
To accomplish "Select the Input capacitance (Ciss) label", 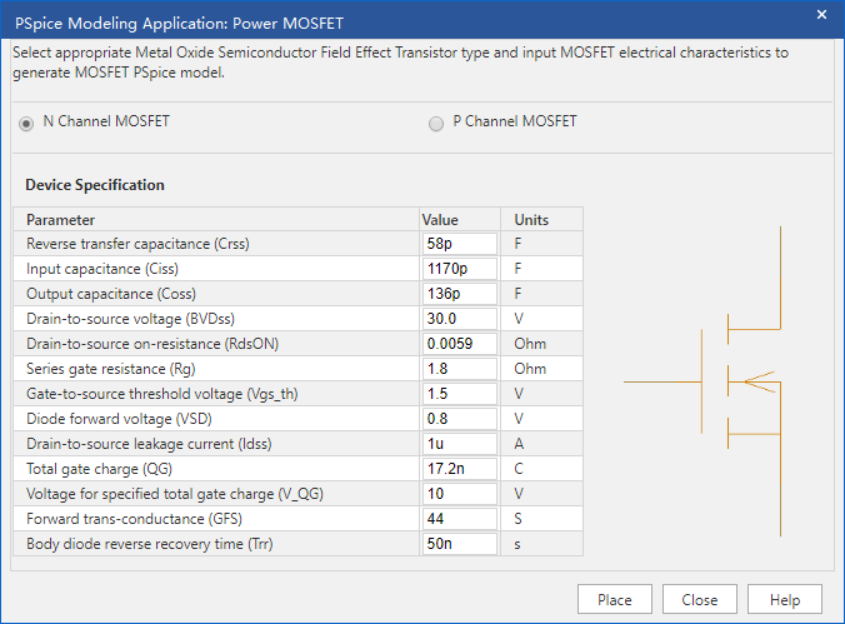I will pos(102,268).
